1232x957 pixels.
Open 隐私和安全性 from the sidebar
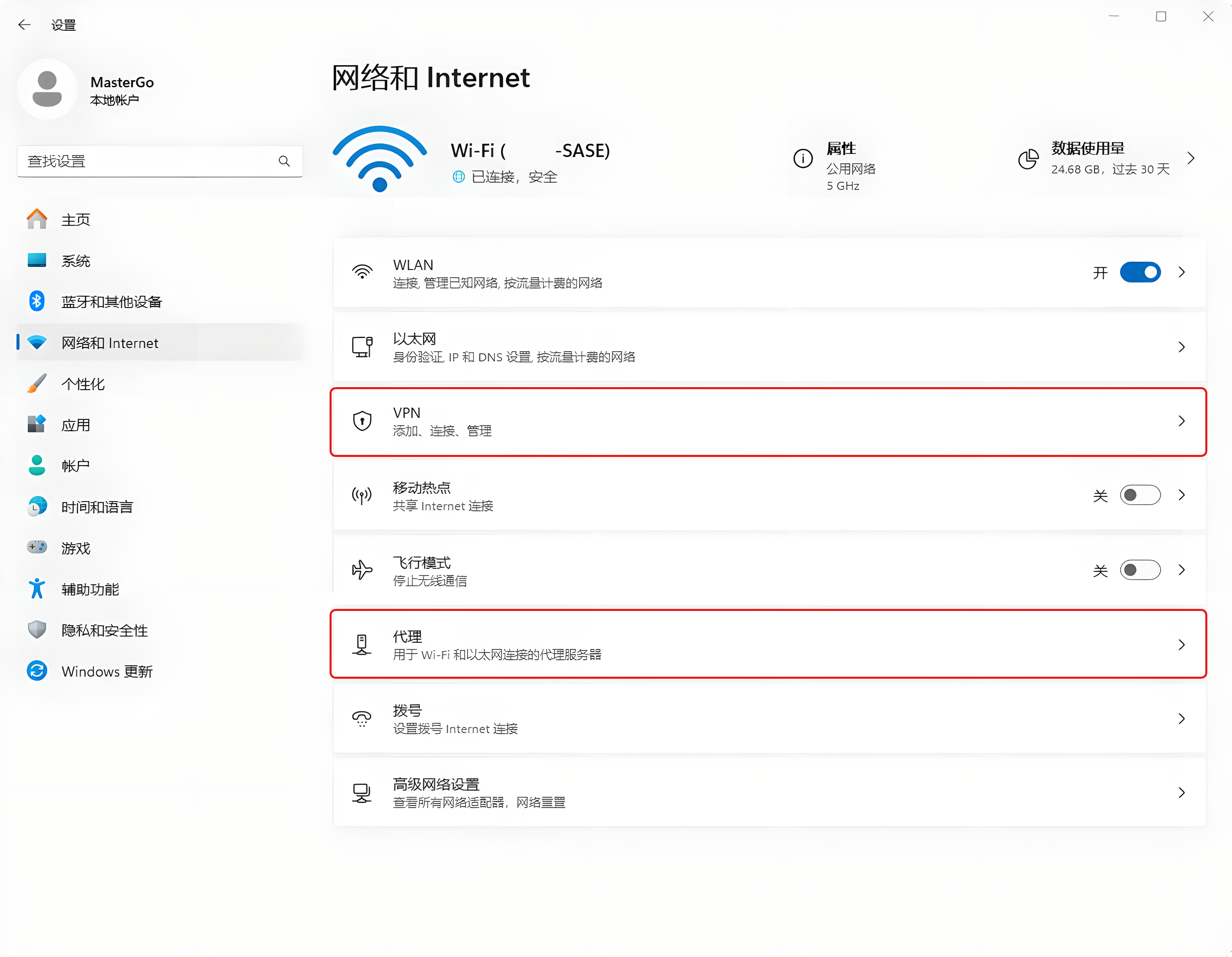[160, 630]
